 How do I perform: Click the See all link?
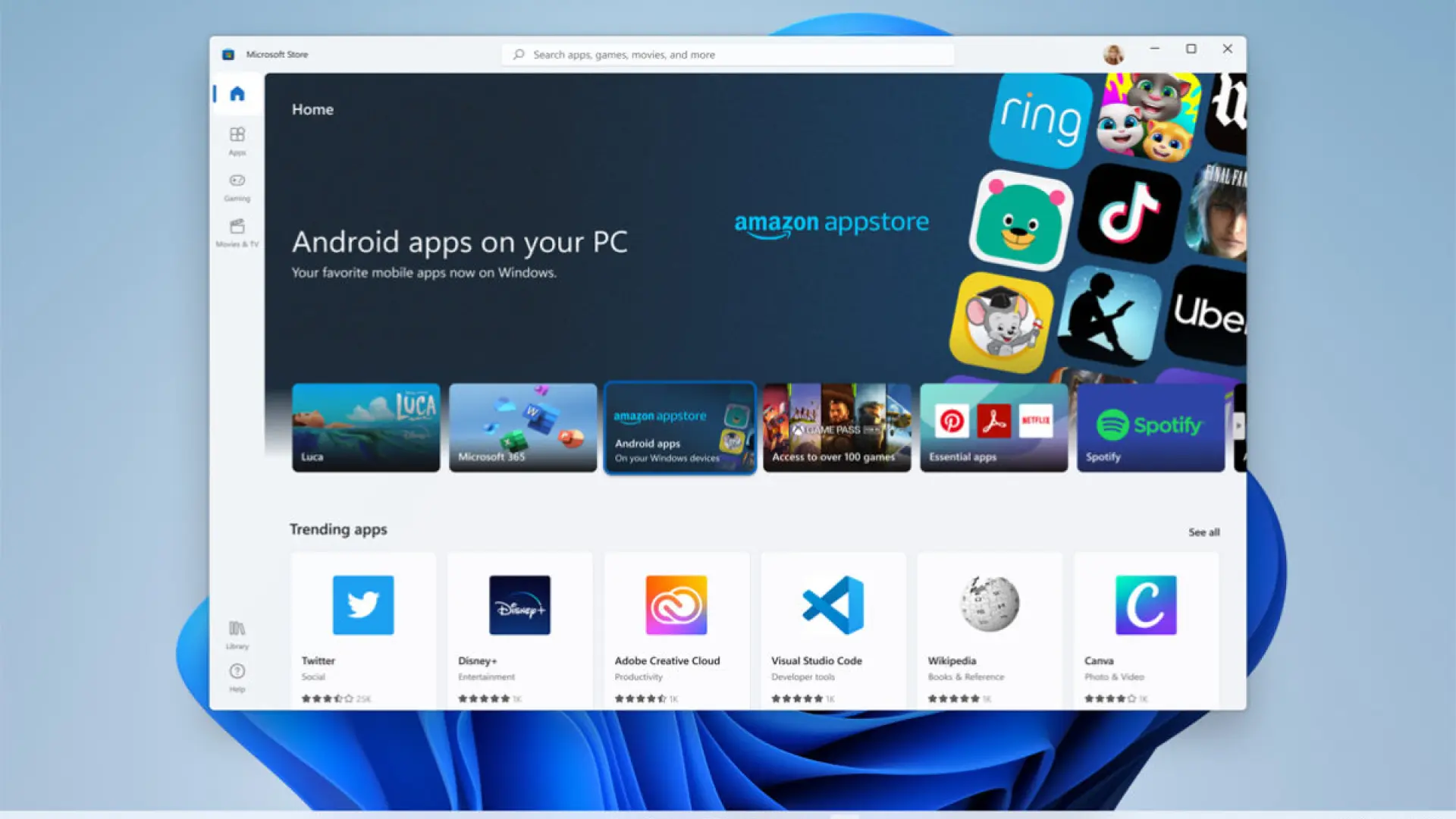point(1203,532)
